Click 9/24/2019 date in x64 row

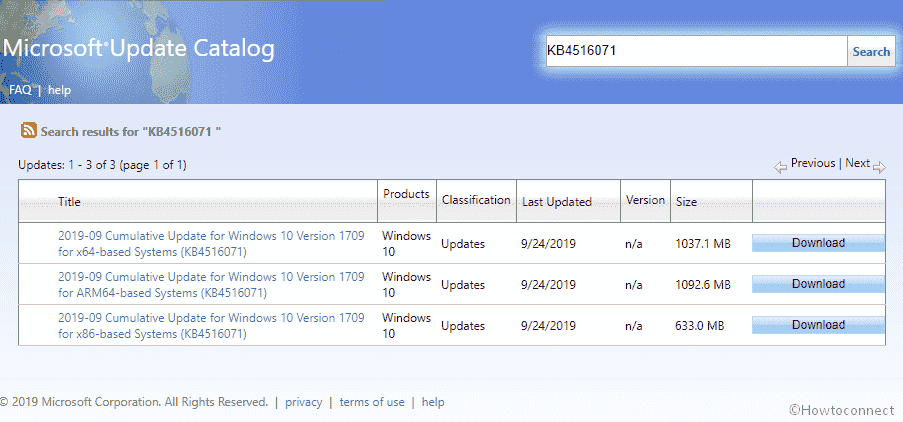click(548, 244)
